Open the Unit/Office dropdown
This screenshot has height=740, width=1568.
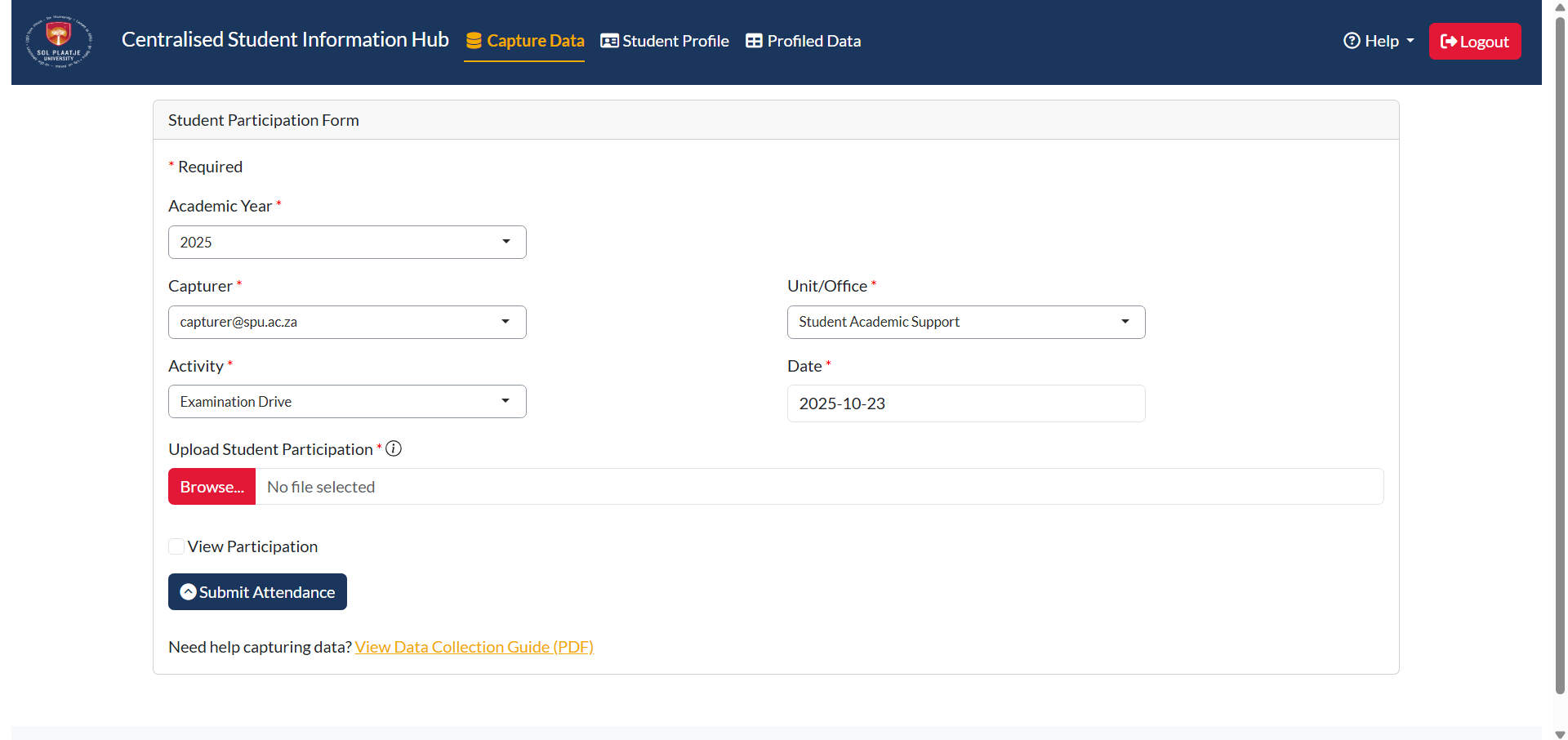pos(1125,322)
